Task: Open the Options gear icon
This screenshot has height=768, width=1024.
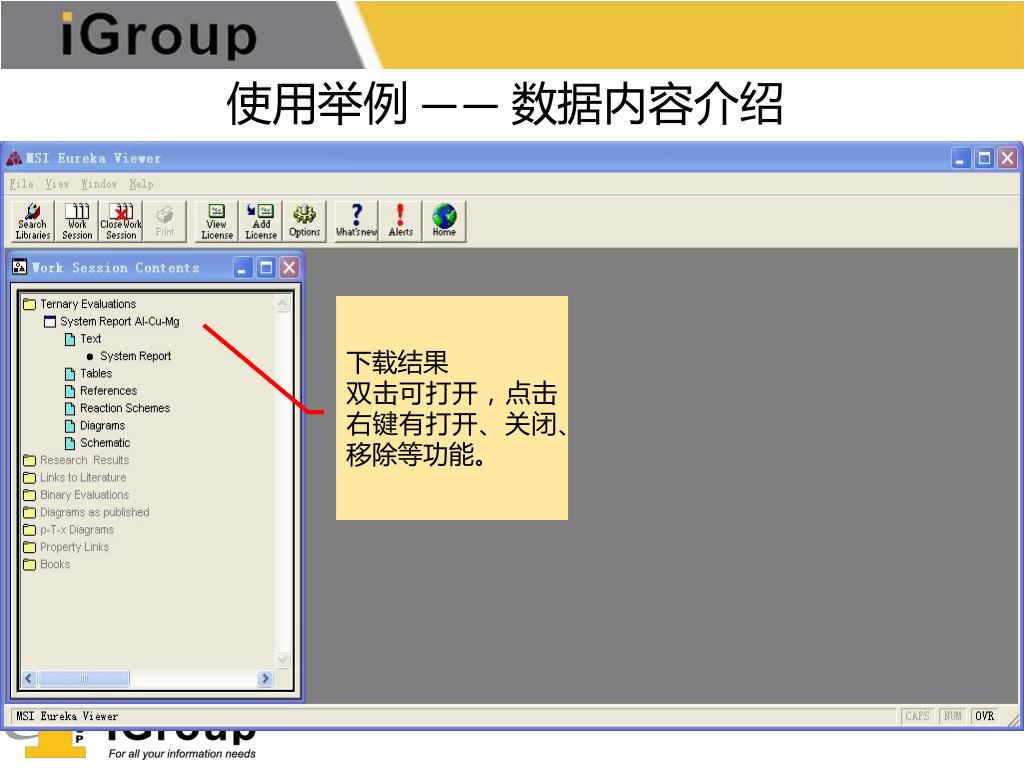Action: (x=304, y=221)
